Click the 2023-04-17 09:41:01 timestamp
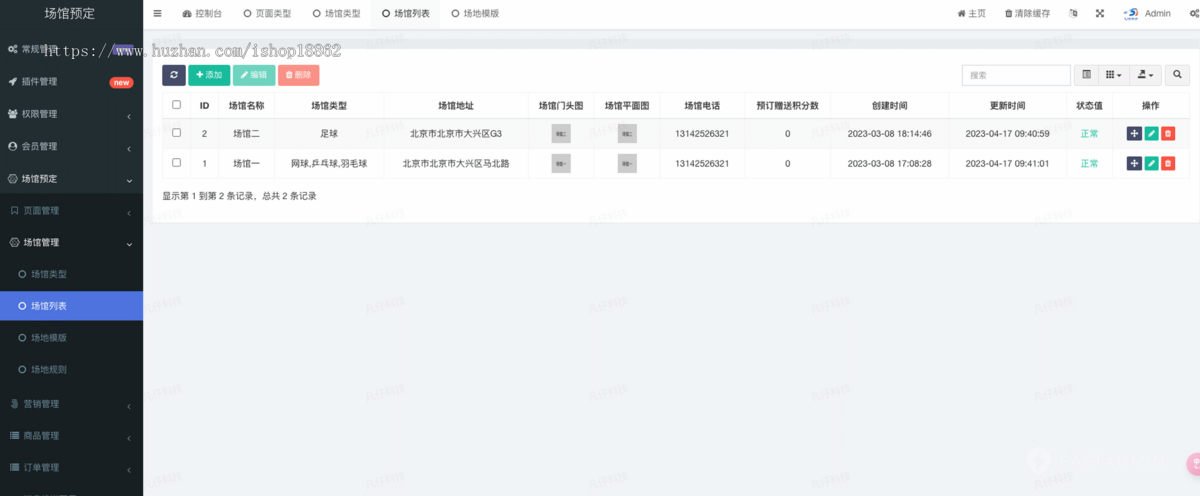This screenshot has width=1200, height=496. 1007,163
